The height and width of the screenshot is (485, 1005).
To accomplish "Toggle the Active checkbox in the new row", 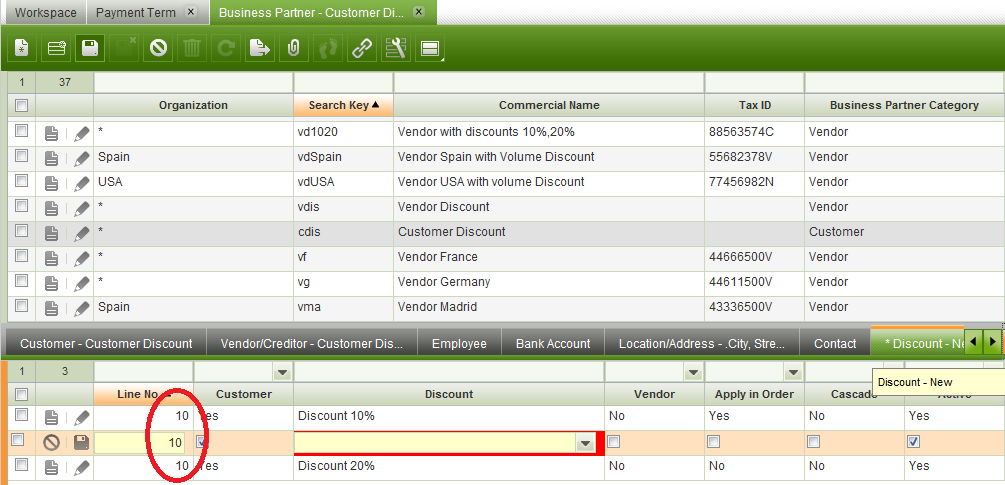I will click(x=913, y=442).
